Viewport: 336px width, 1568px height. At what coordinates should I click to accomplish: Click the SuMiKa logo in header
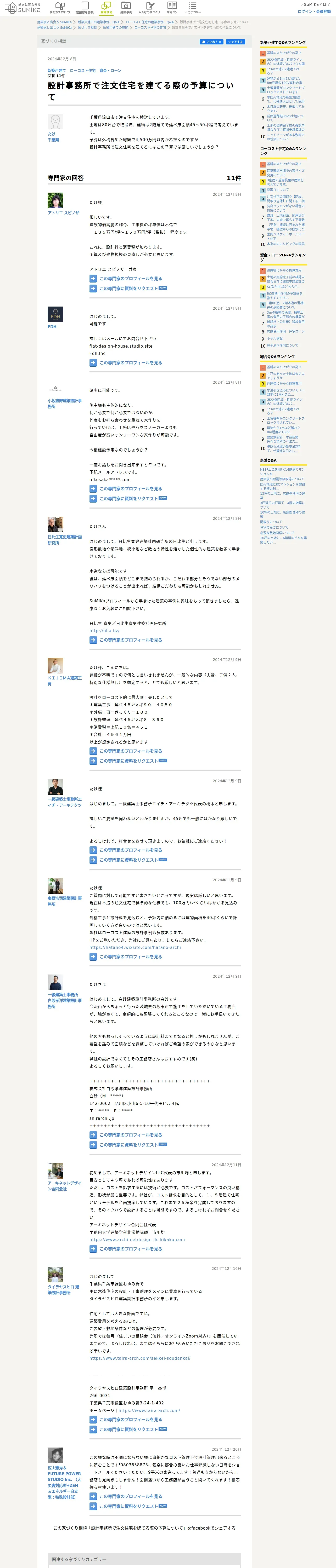point(23,8)
